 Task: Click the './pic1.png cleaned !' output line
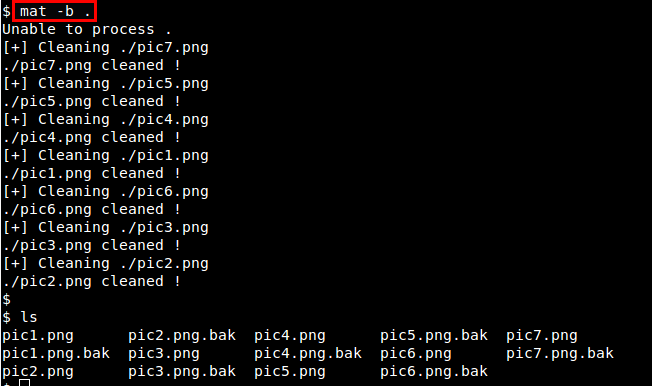point(91,173)
